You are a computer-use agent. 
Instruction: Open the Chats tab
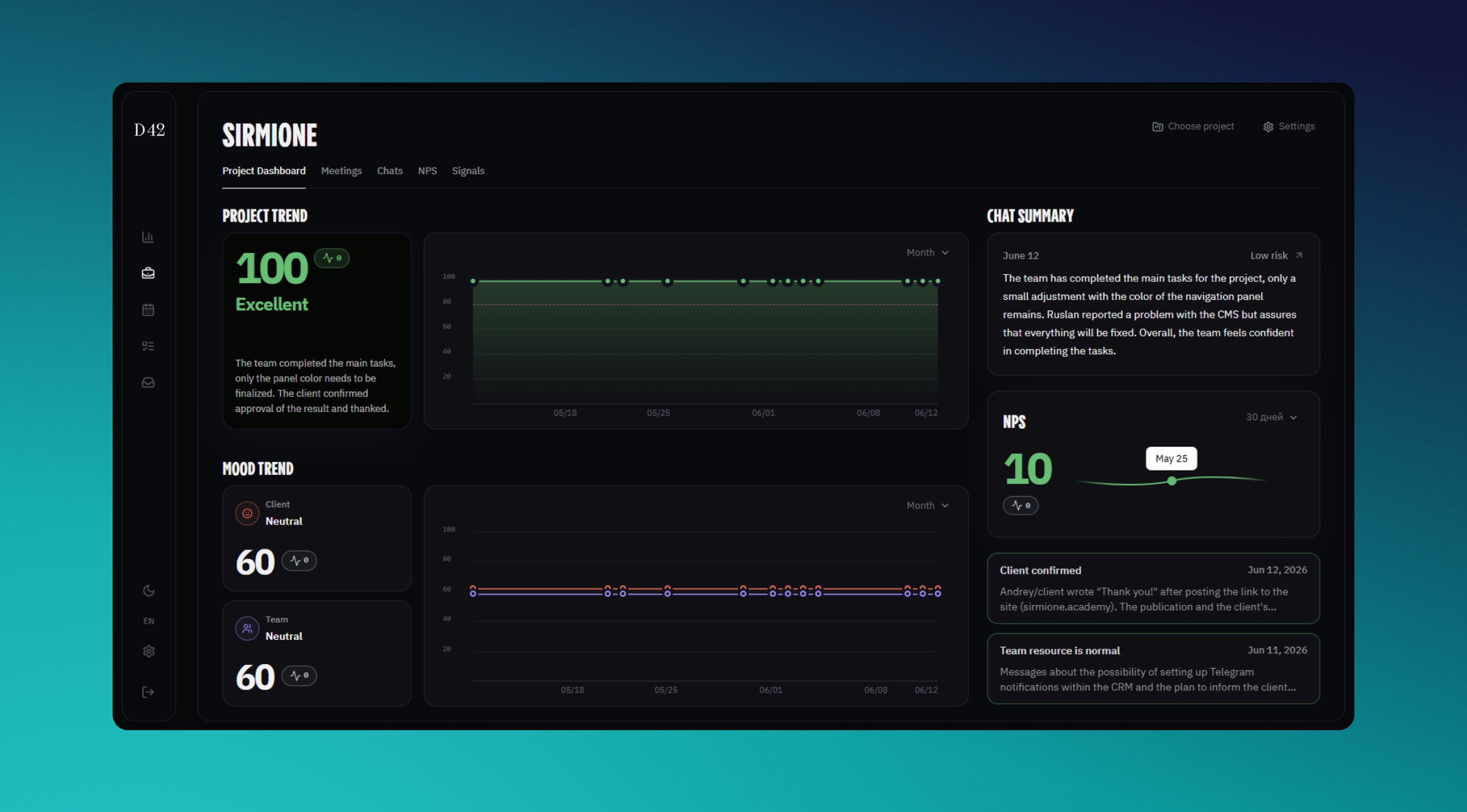pos(389,171)
